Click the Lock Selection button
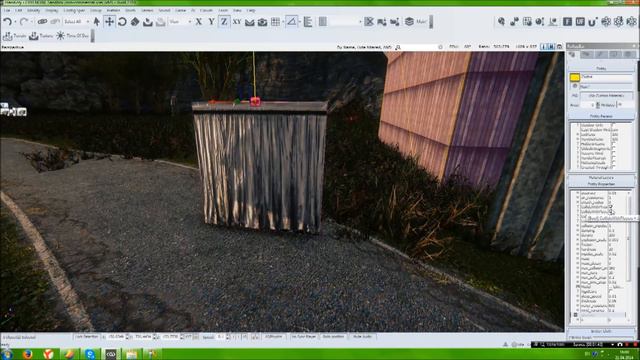 click(x=87, y=337)
